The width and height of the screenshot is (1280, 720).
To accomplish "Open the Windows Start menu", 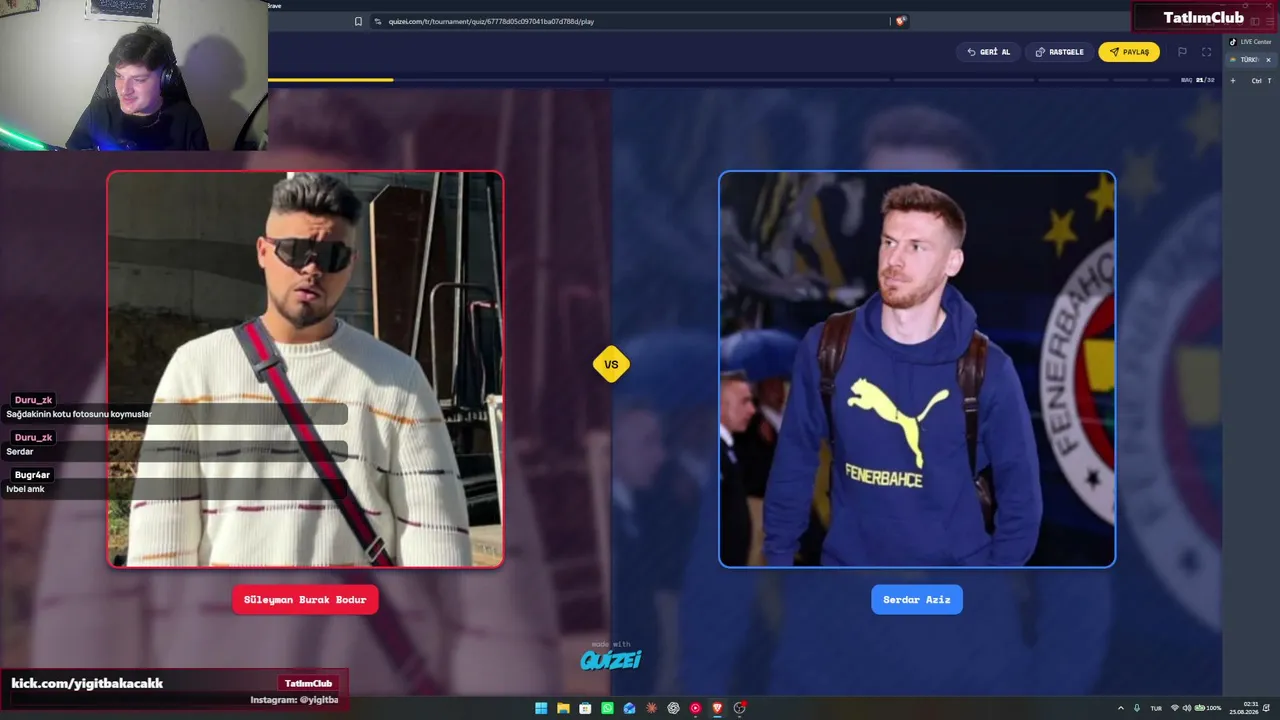I will 541,708.
